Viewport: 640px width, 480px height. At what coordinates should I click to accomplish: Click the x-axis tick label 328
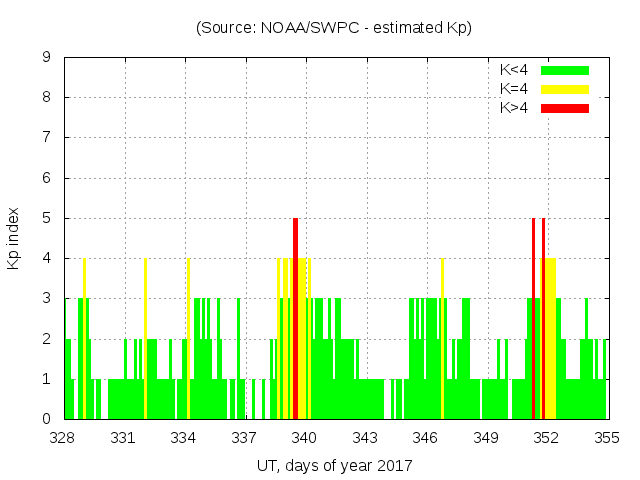pos(63,438)
